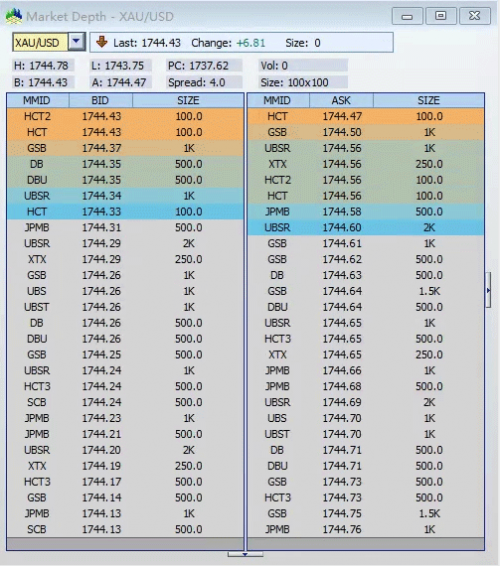Sort by ASK column header
This screenshot has height=566, width=500.
coord(341,100)
